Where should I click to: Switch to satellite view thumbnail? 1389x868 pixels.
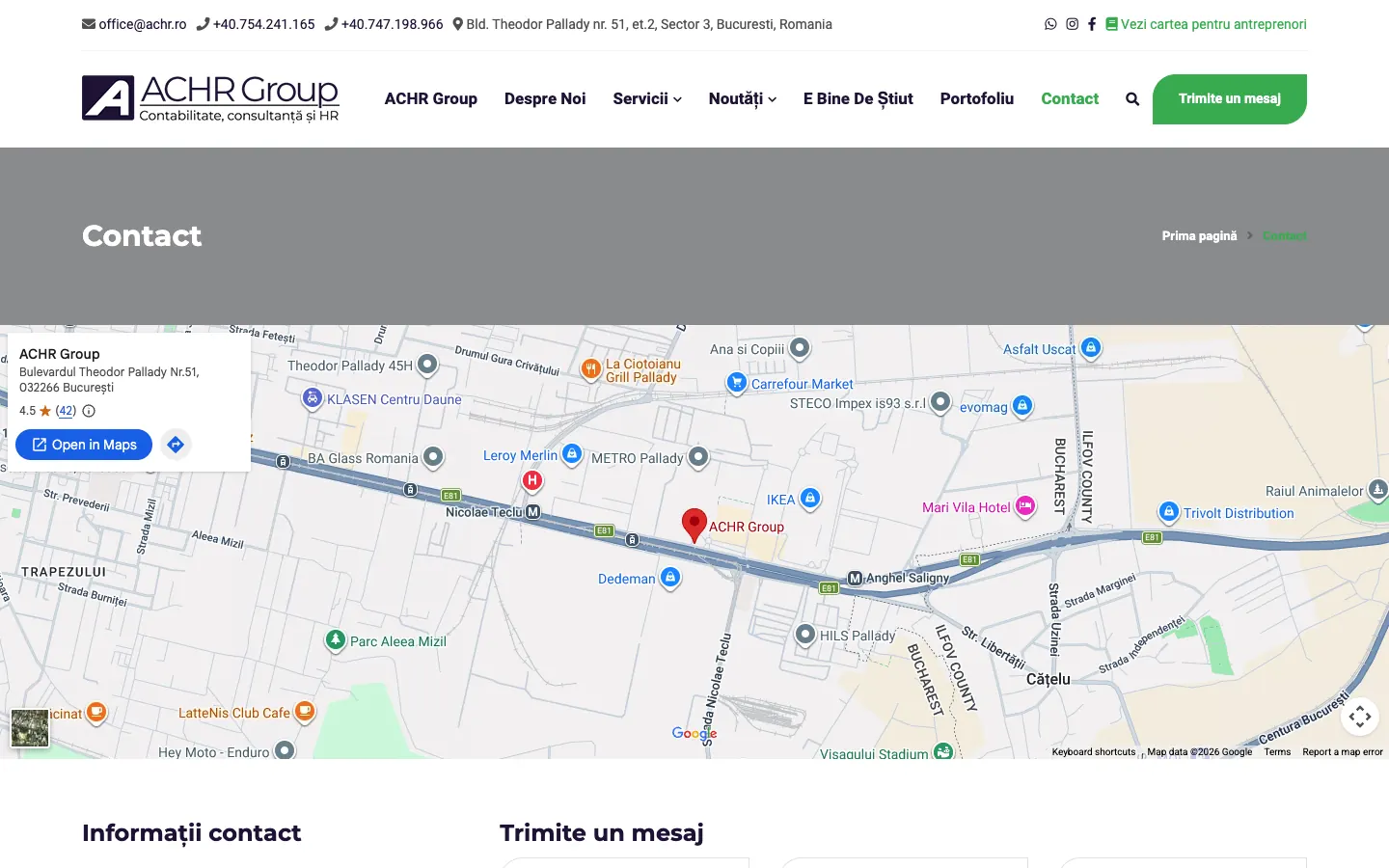[30, 728]
